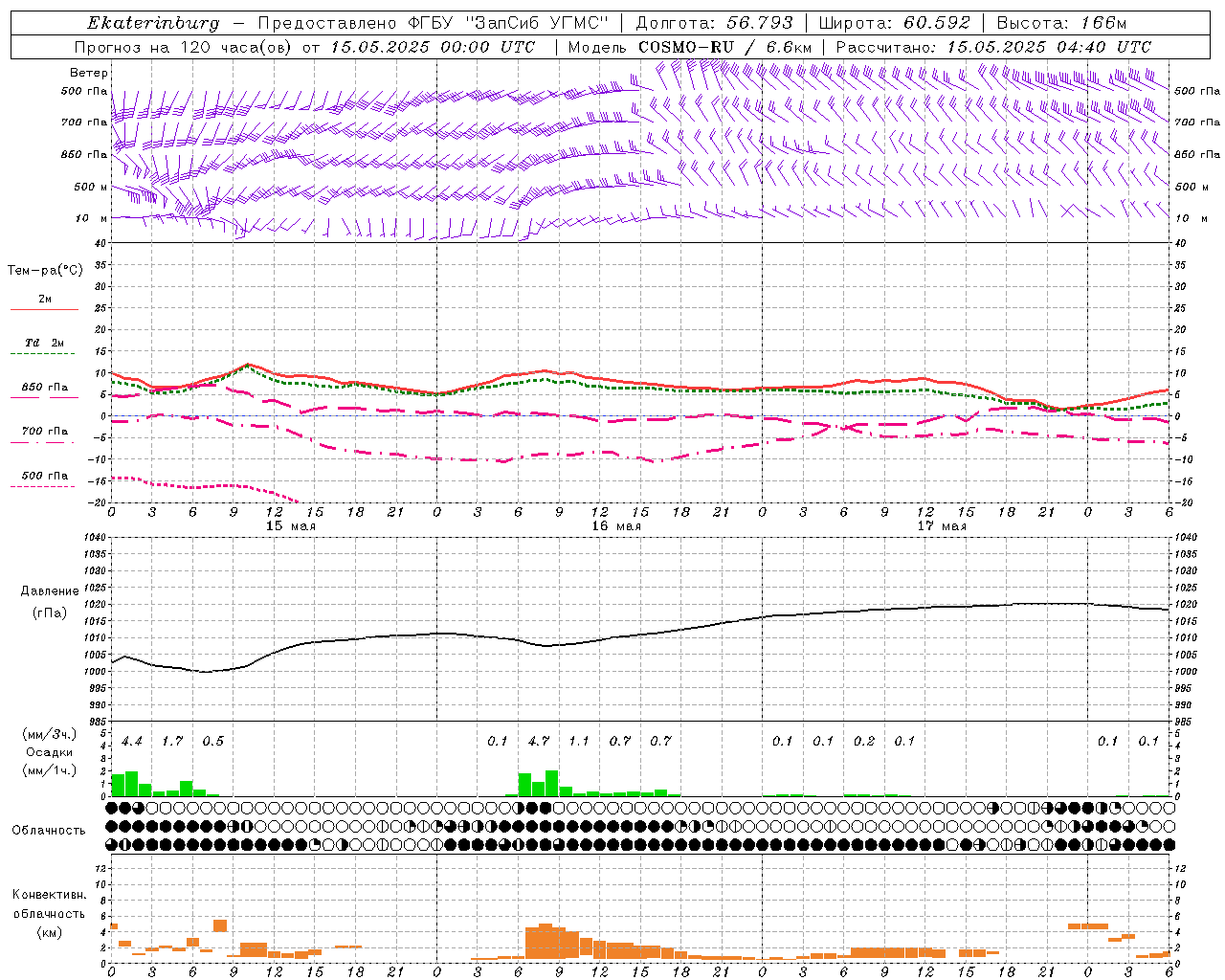The image size is (1225, 980).
Task: Click the Давление panel label
Action: [50, 591]
